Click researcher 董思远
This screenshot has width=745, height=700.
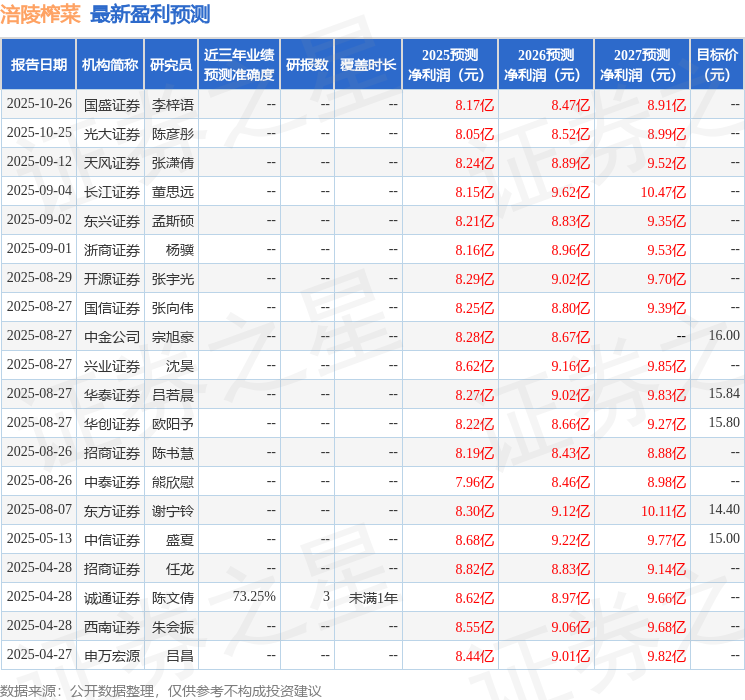coord(173,192)
